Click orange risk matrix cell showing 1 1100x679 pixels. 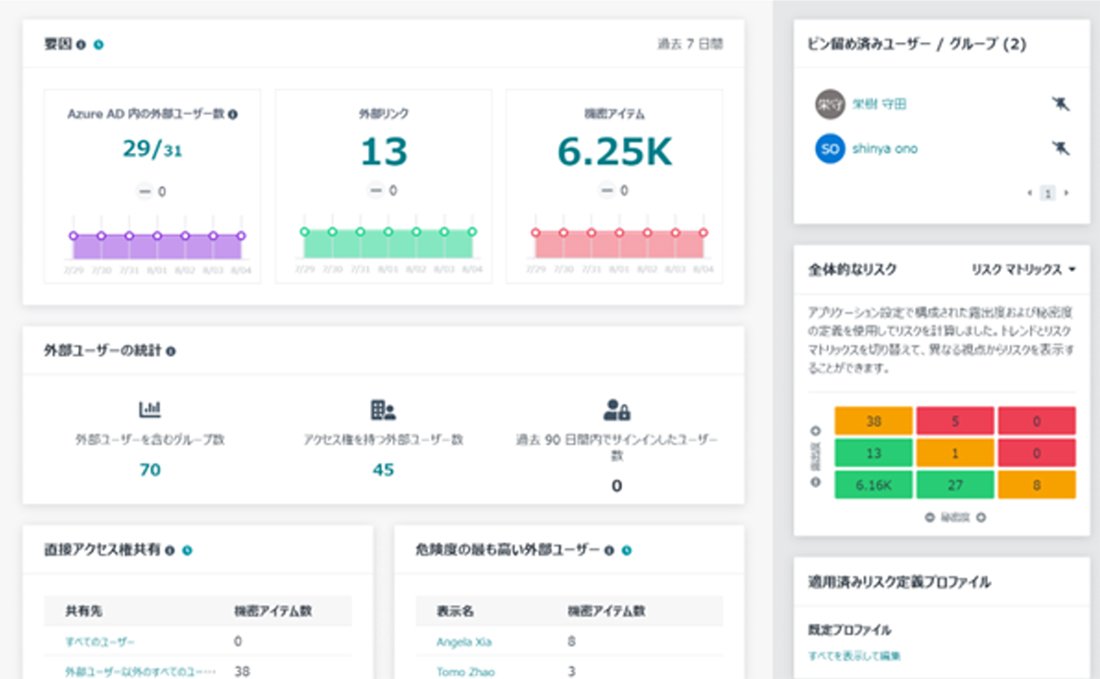click(x=955, y=453)
